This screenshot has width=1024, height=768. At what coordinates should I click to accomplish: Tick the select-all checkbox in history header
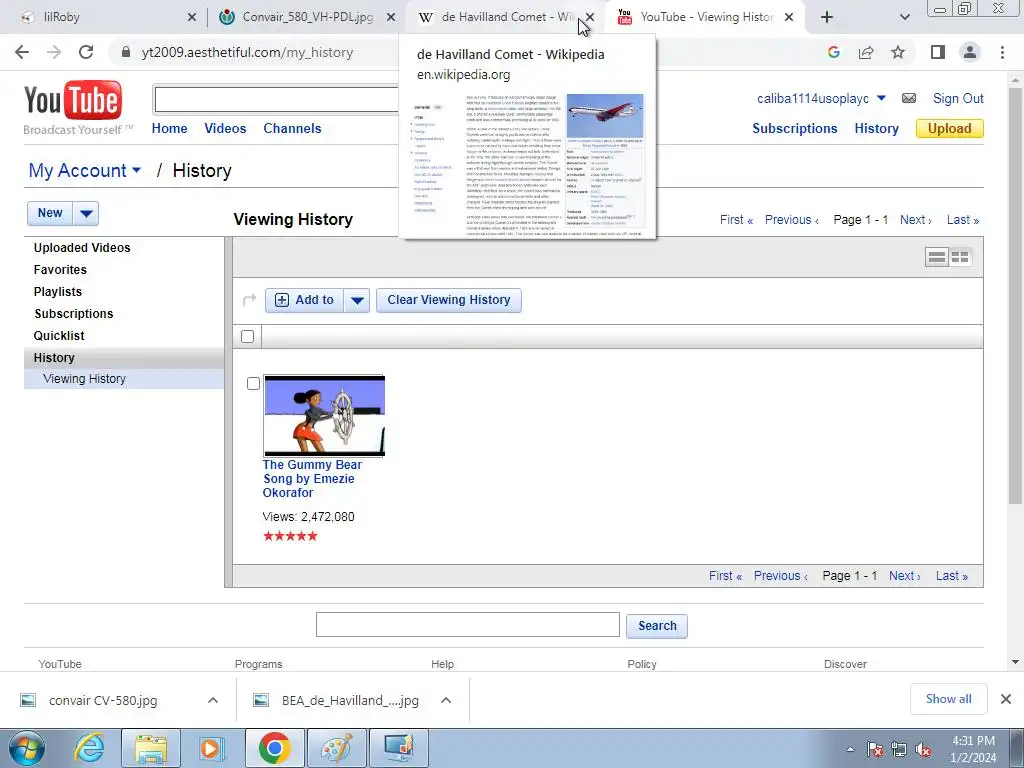point(248,336)
